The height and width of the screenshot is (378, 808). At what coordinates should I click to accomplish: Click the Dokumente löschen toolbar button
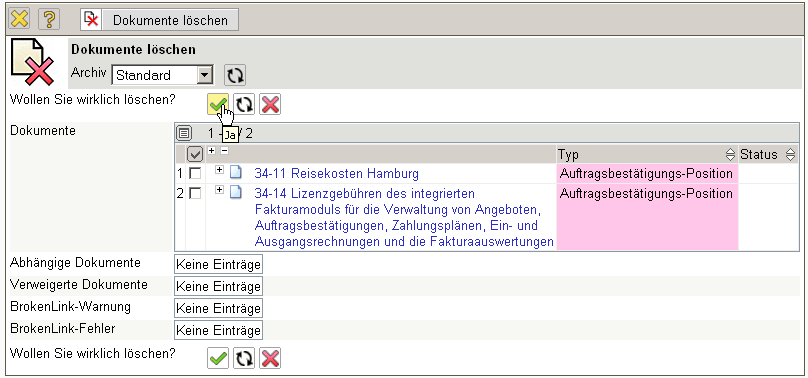coord(159,20)
